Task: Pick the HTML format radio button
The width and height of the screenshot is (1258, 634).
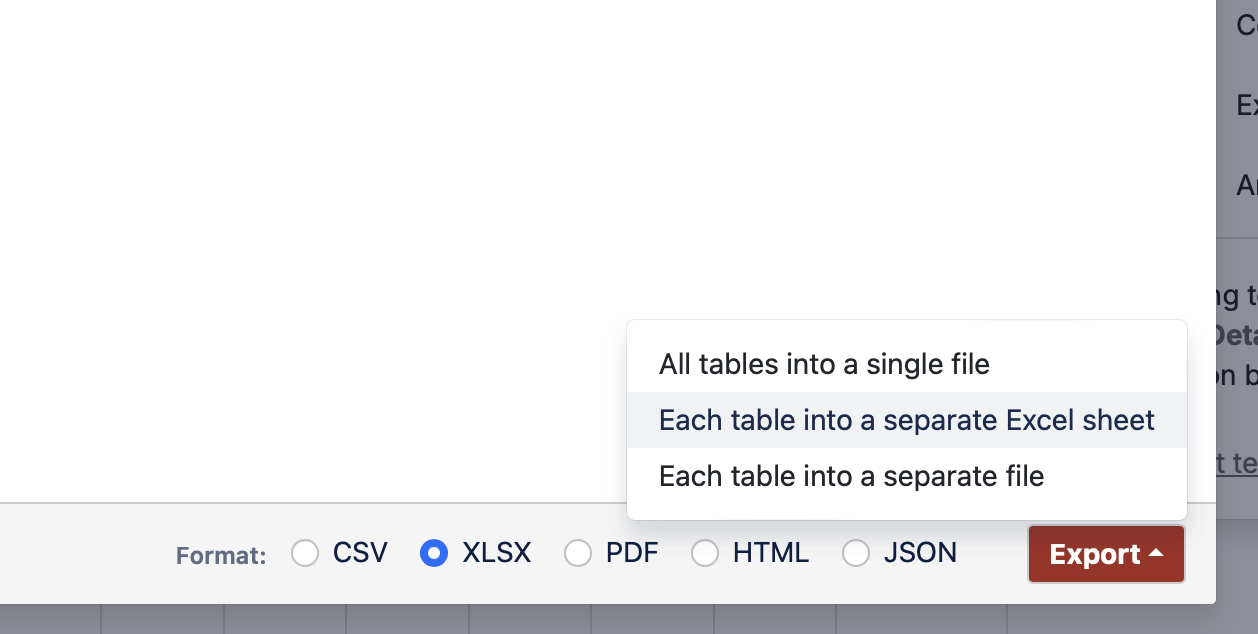Action: pyautogui.click(x=705, y=553)
